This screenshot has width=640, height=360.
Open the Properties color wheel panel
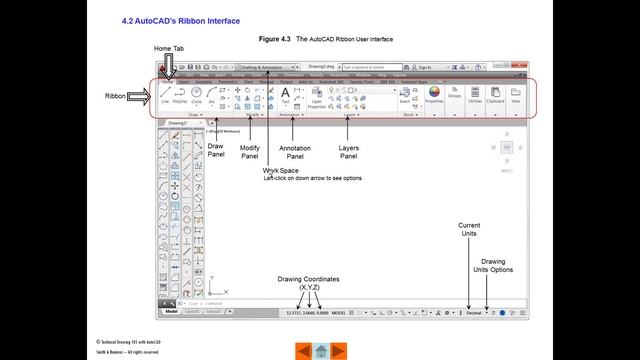pyautogui.click(x=434, y=95)
